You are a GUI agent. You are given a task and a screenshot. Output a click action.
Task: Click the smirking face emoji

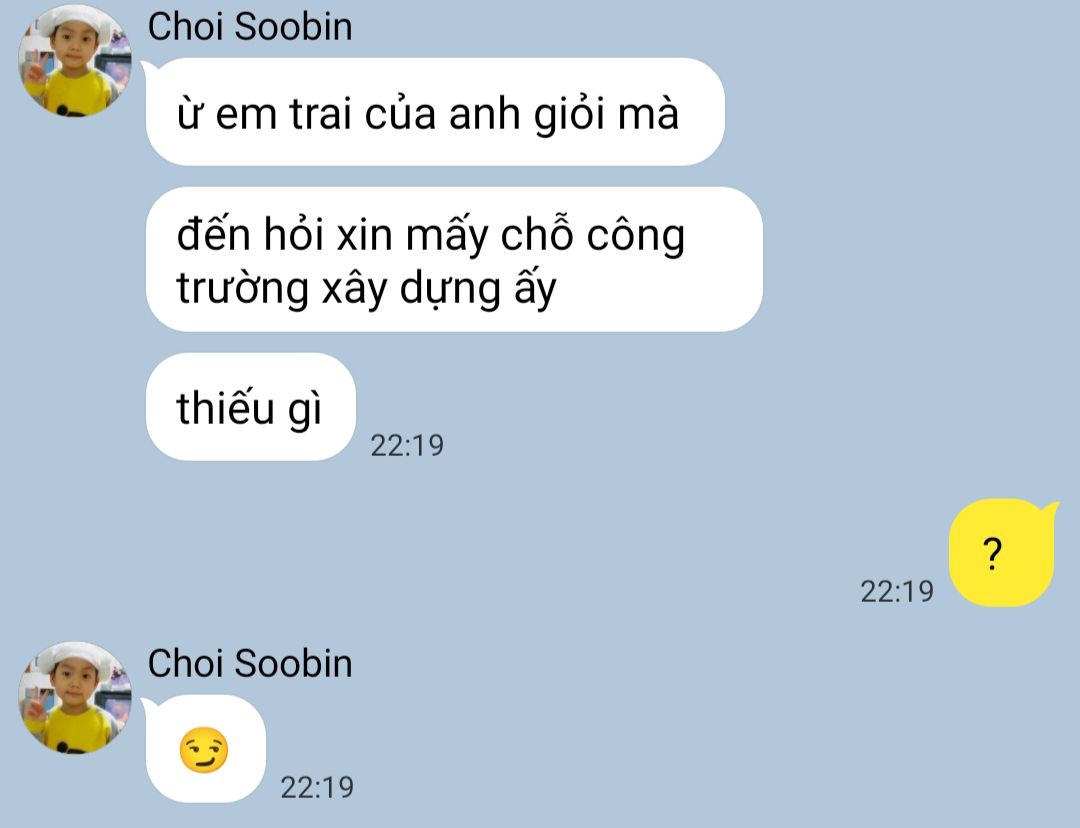coord(204,749)
